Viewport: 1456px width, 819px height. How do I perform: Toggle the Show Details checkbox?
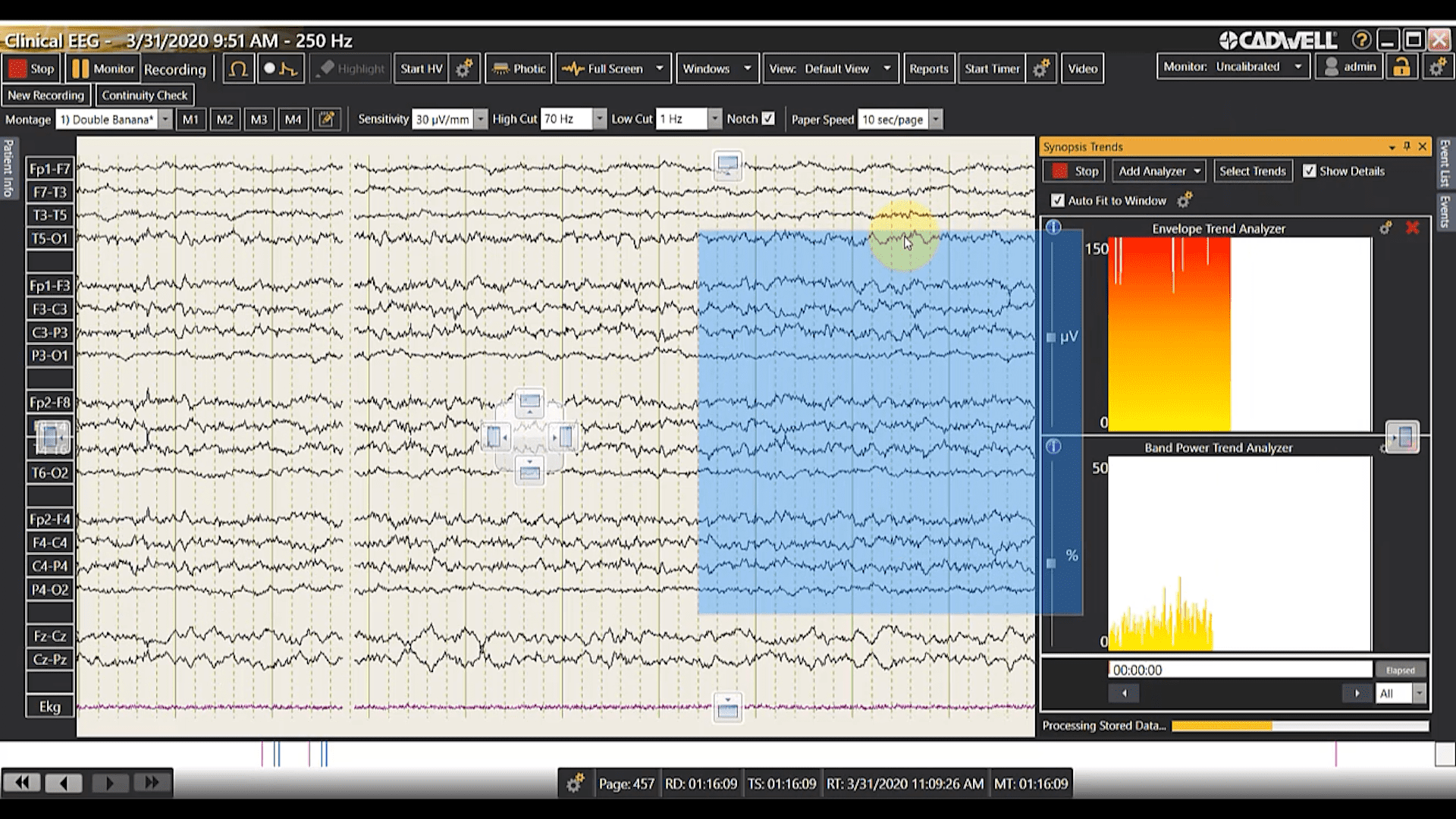click(1310, 171)
